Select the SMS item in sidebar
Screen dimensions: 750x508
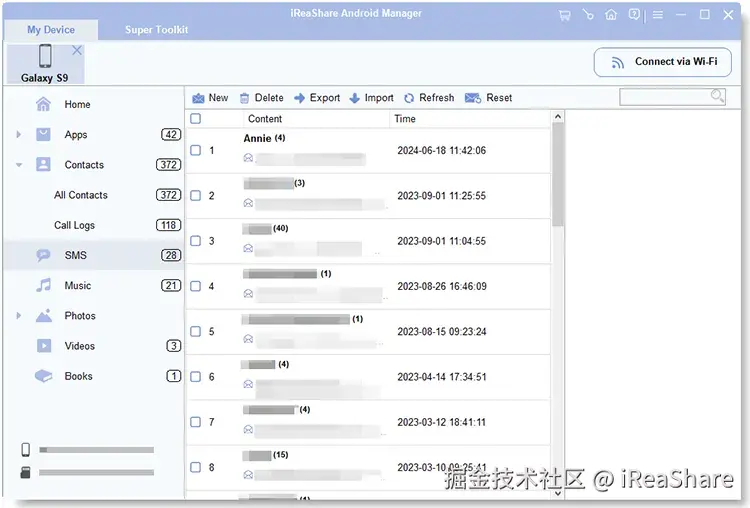point(93,255)
